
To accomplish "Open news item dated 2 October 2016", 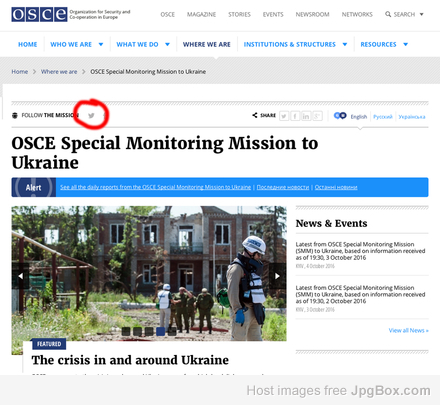I will (x=360, y=294).
